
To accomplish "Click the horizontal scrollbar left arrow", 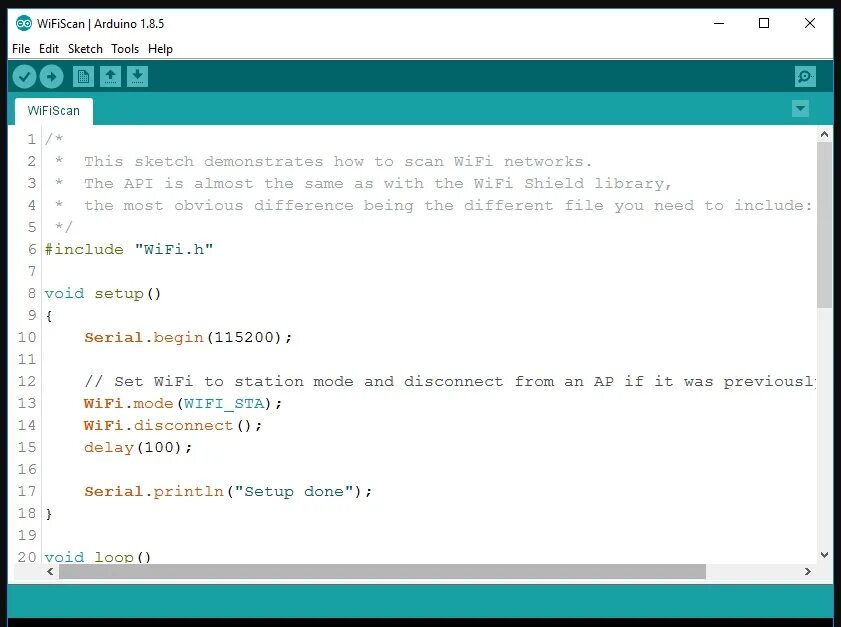I will click(50, 572).
